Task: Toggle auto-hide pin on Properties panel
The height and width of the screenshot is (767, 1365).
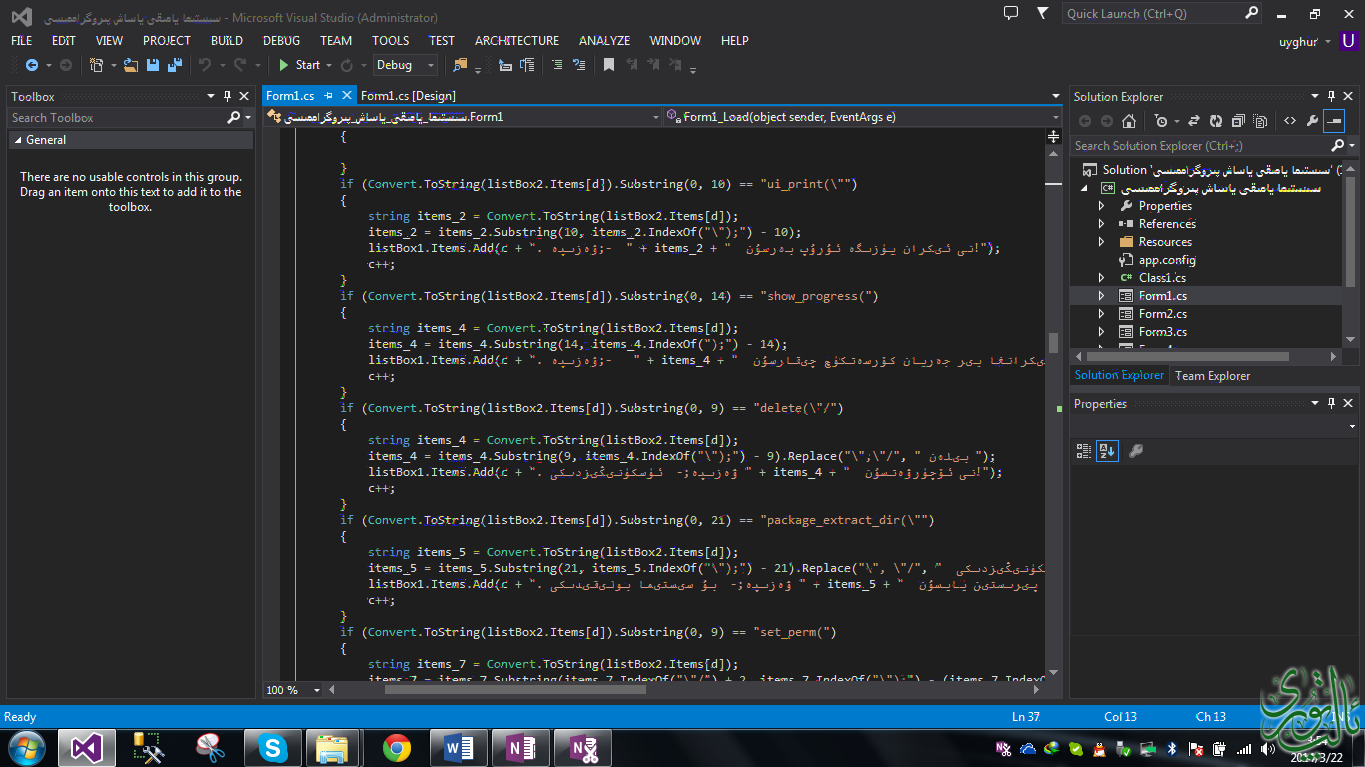Action: pyautogui.click(x=1332, y=403)
